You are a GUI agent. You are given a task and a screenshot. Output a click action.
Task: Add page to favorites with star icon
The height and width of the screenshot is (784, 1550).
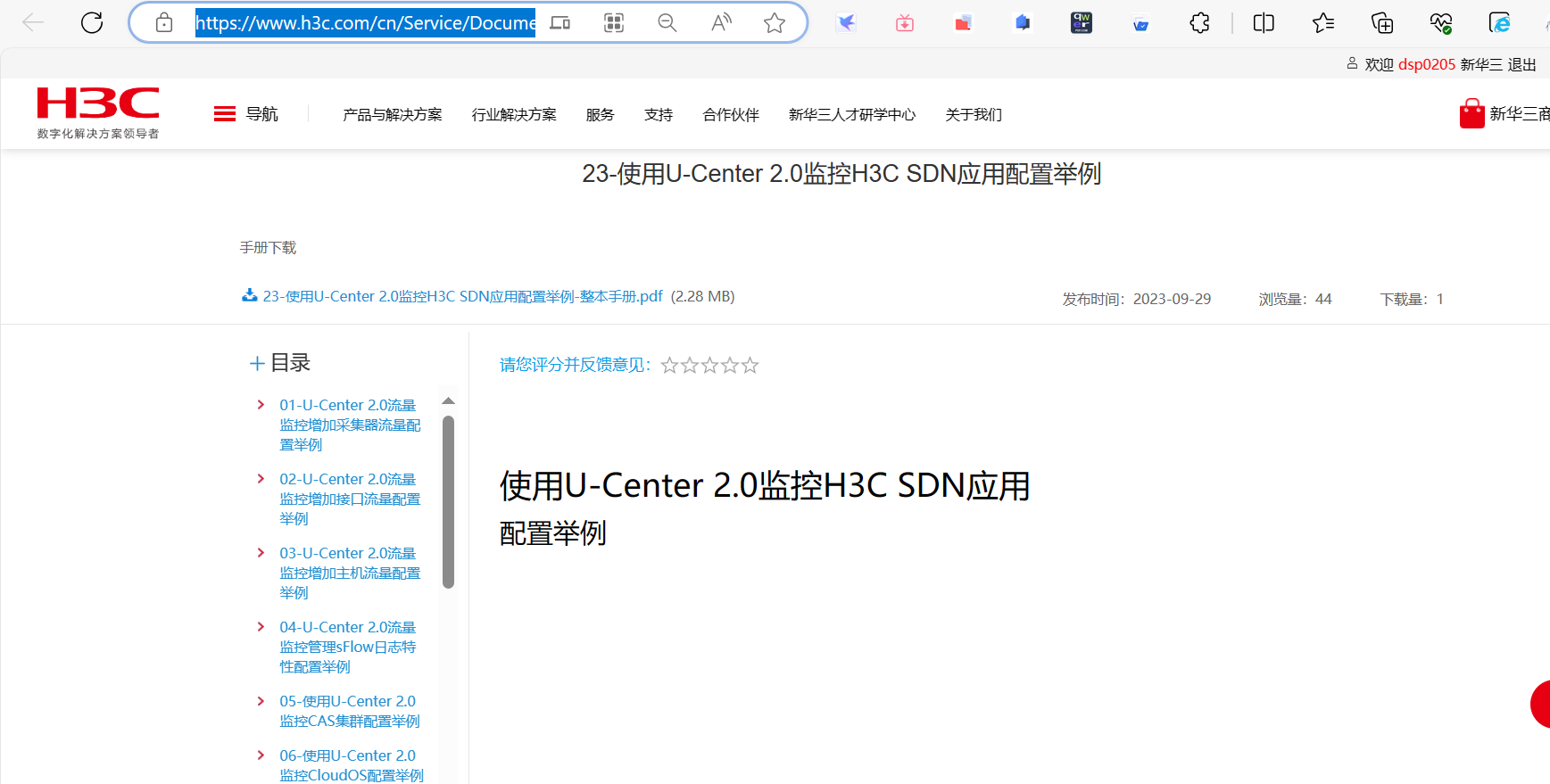tap(775, 22)
